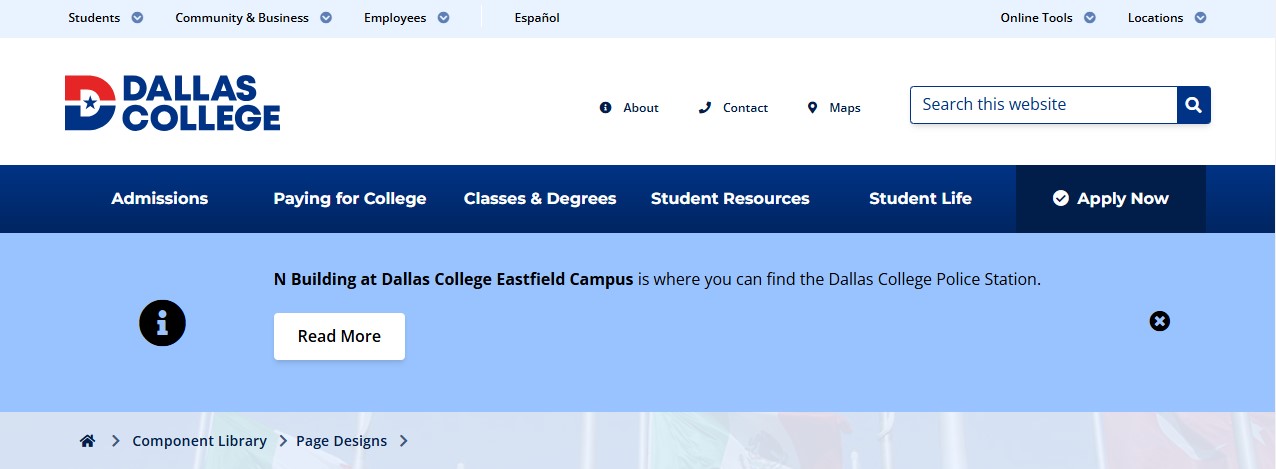Go to Page Designs breadcrumb
The height and width of the screenshot is (469, 1276).
[x=341, y=441]
